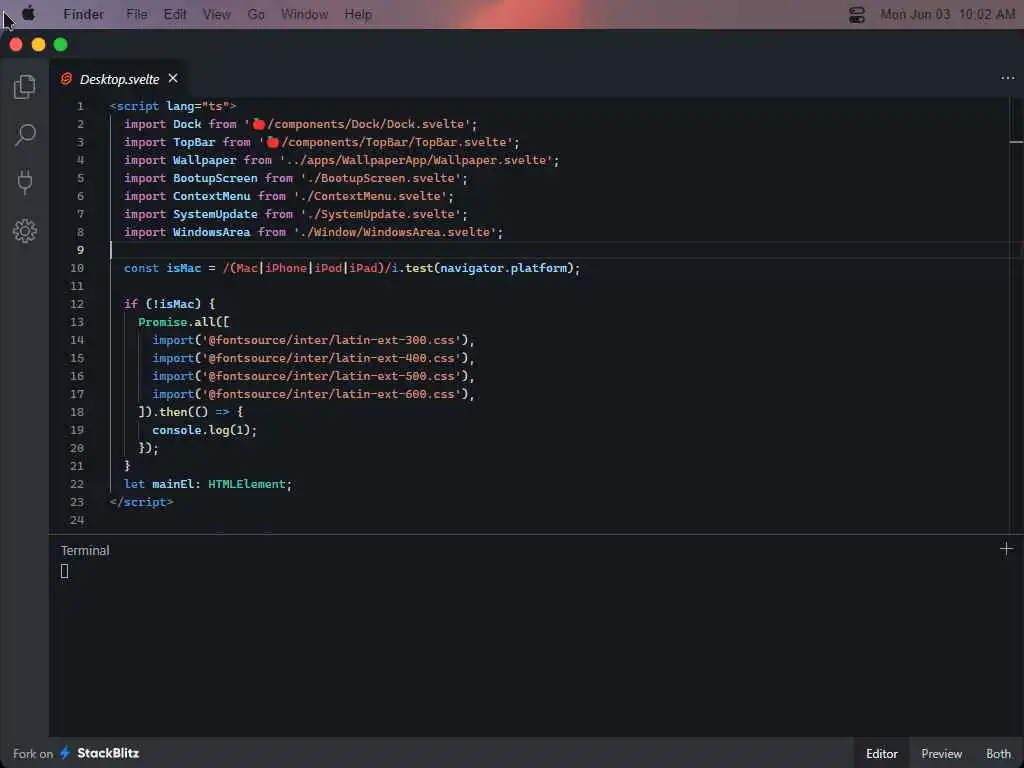Open the View menu
The image size is (1024, 768).
[x=216, y=14]
